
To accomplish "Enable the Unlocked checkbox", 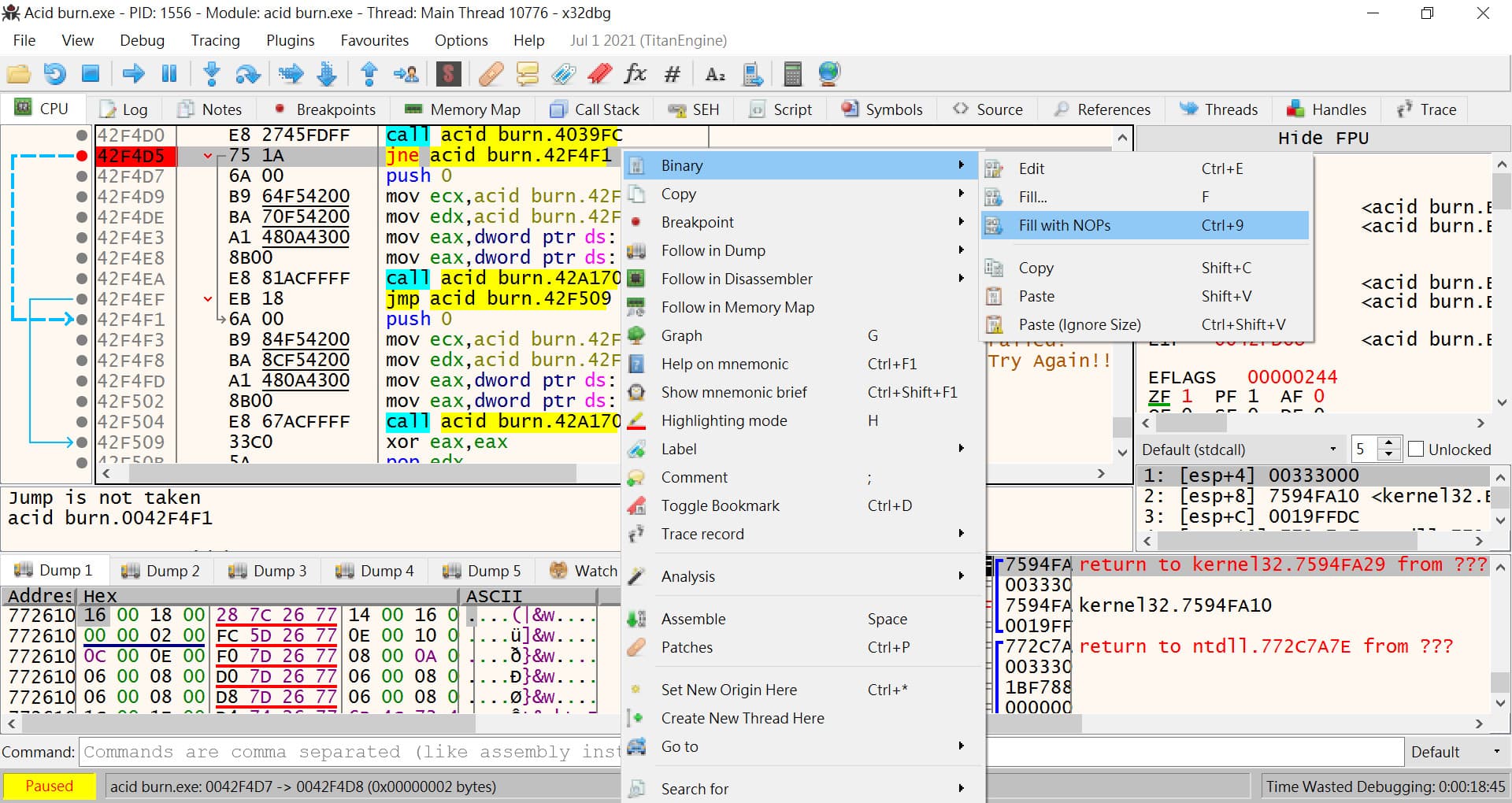I will (1416, 450).
